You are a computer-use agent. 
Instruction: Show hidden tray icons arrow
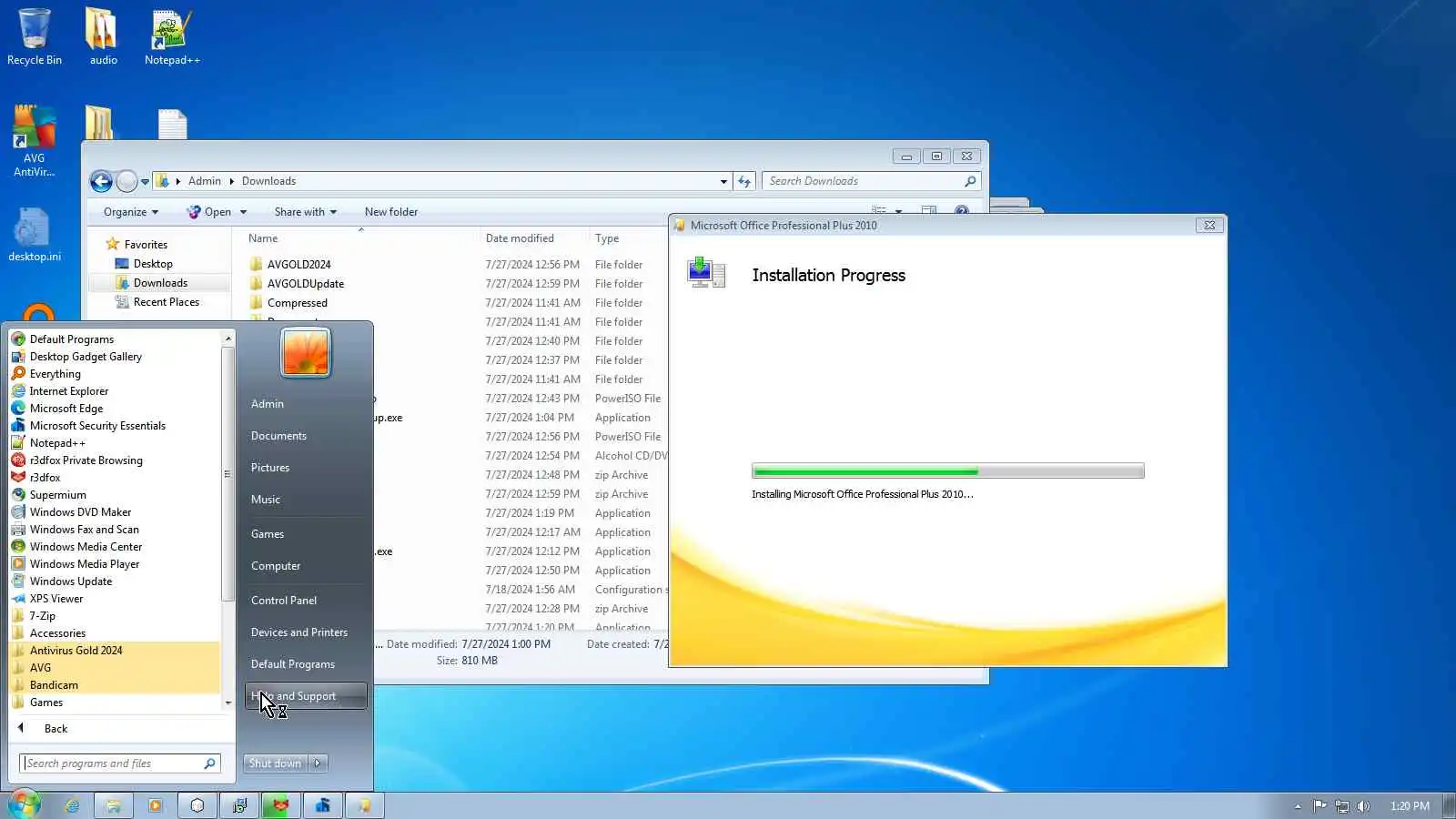[1298, 805]
